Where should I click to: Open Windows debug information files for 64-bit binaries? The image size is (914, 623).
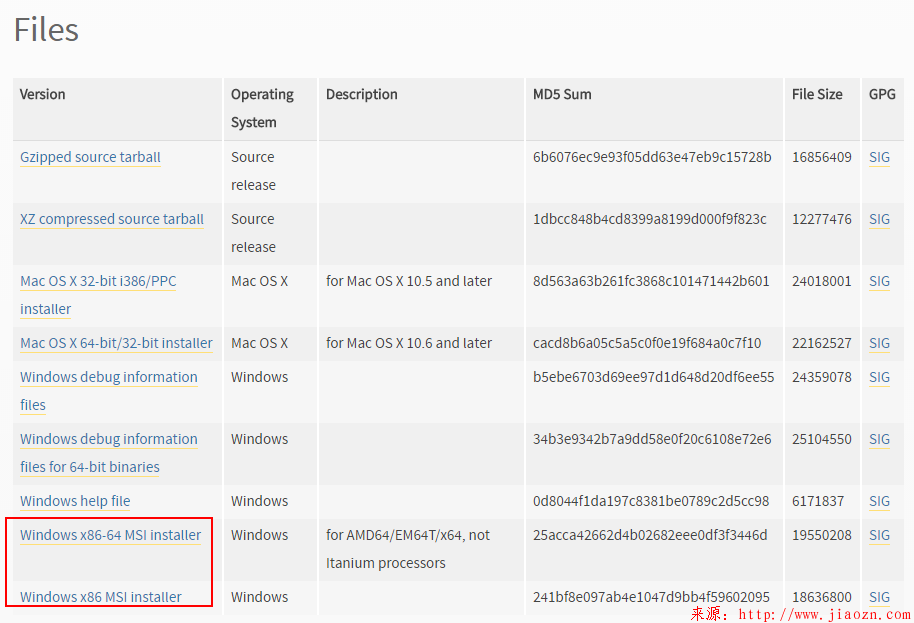pyautogui.click(x=108, y=440)
